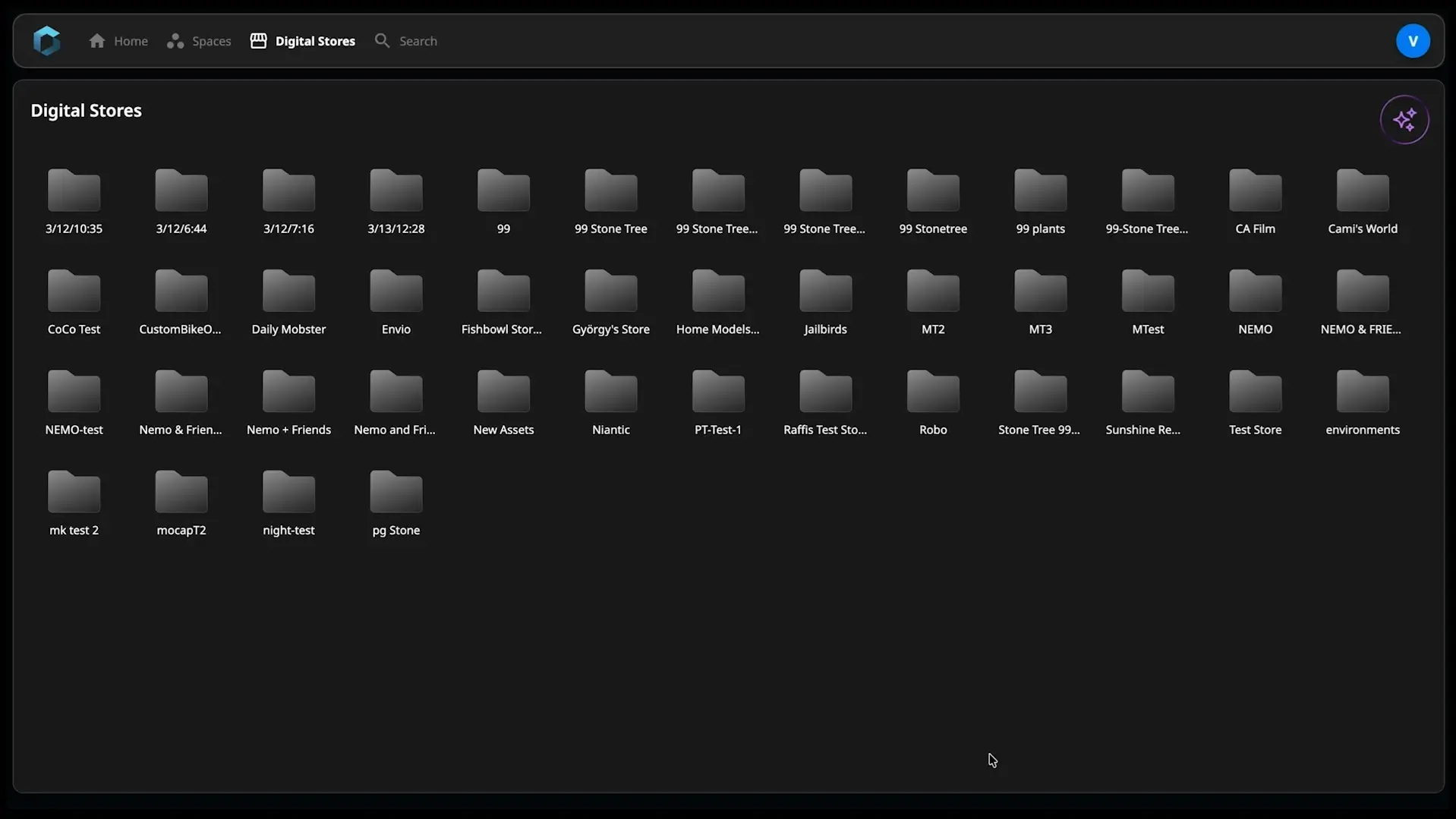This screenshot has height=819, width=1456.
Task: Open the user avatar V menu
Action: click(1412, 41)
